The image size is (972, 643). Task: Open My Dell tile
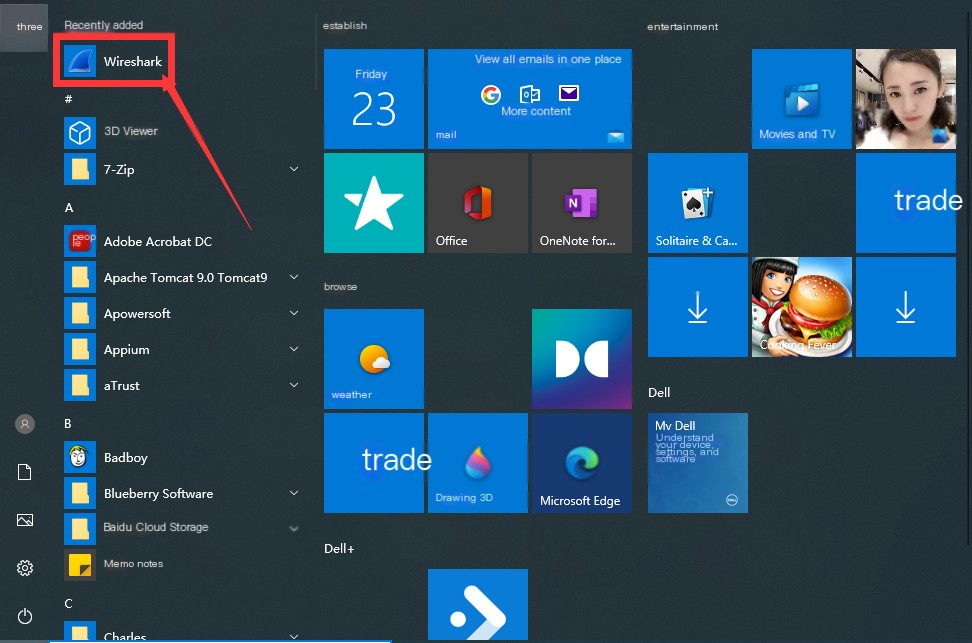(x=698, y=463)
